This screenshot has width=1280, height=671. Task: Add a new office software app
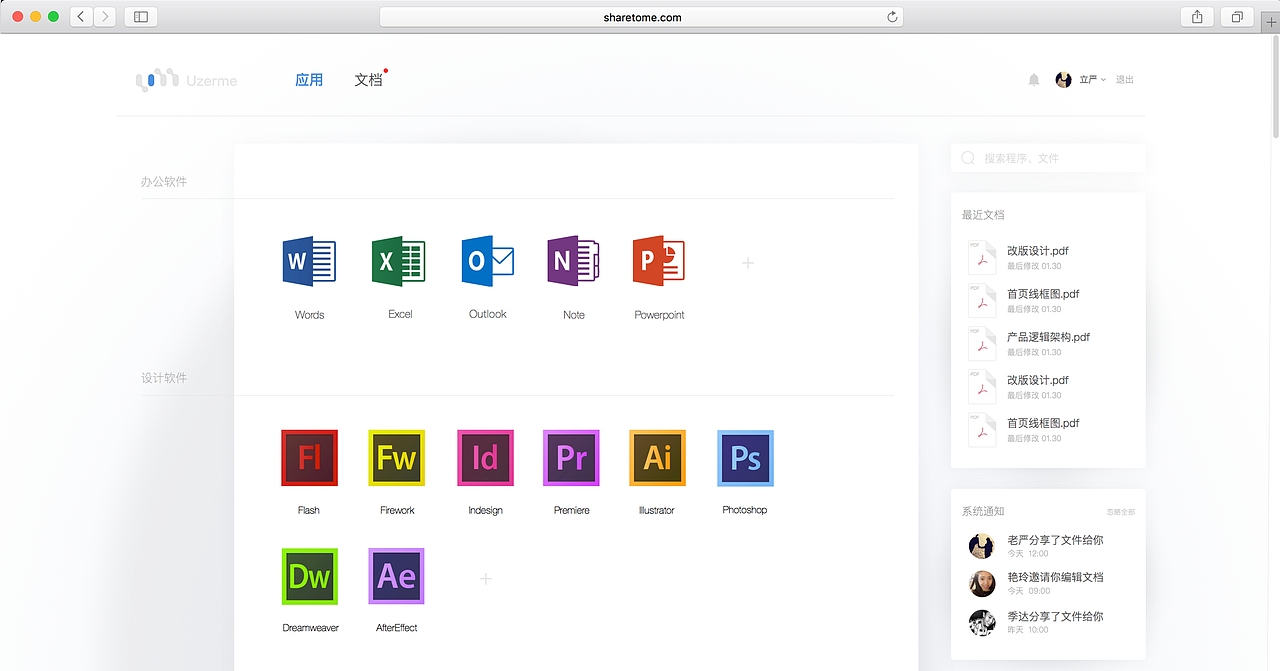[x=747, y=263]
